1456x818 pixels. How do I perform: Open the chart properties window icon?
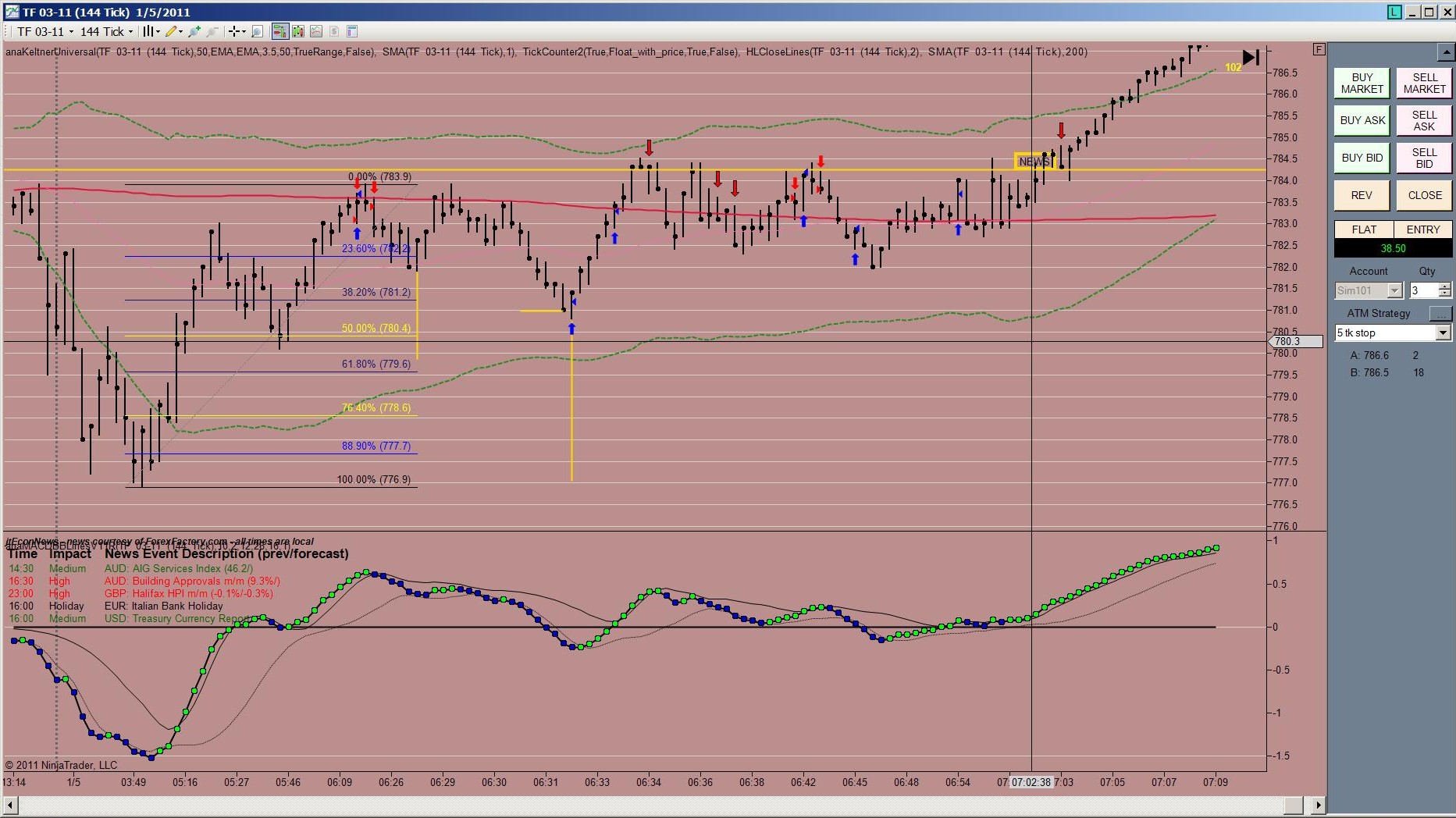click(x=352, y=31)
